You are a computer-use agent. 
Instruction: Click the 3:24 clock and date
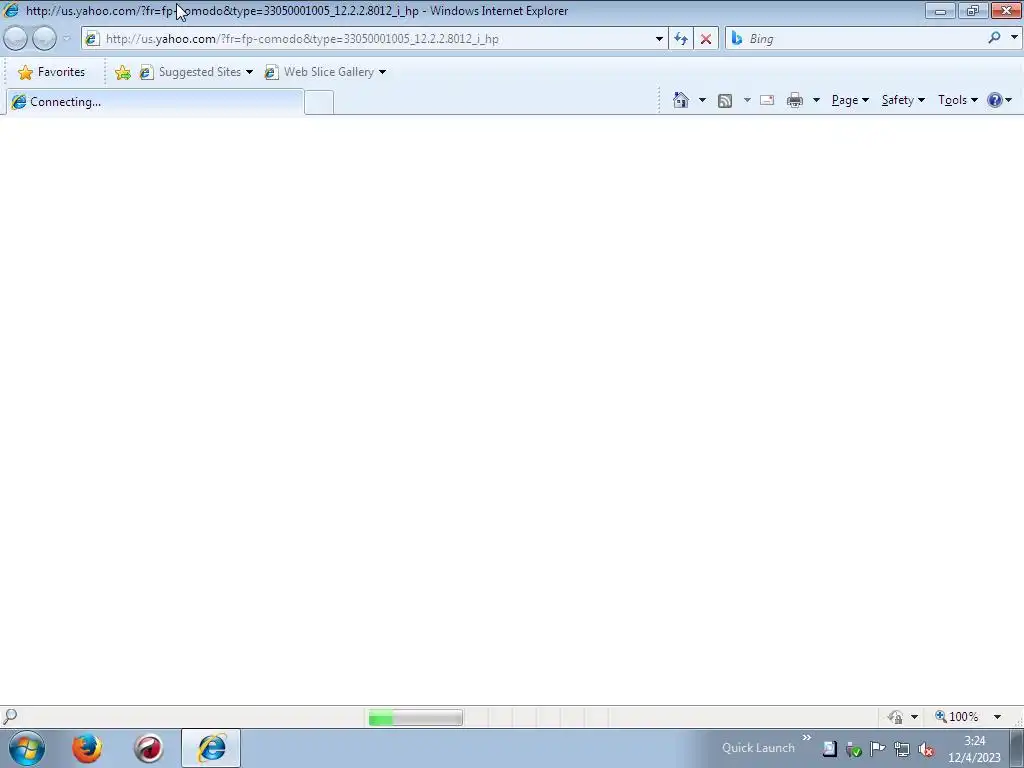point(974,749)
